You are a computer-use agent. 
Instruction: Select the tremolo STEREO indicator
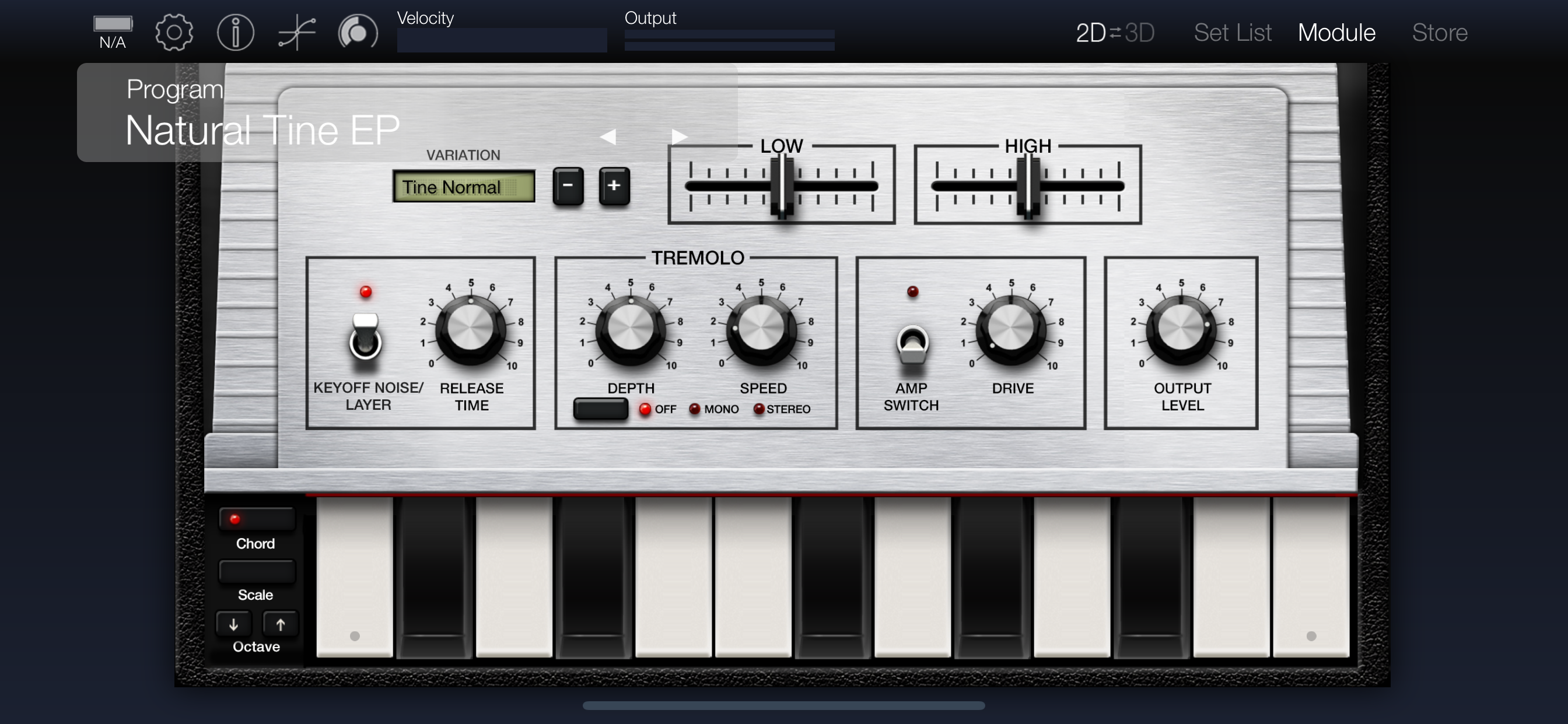(x=759, y=409)
